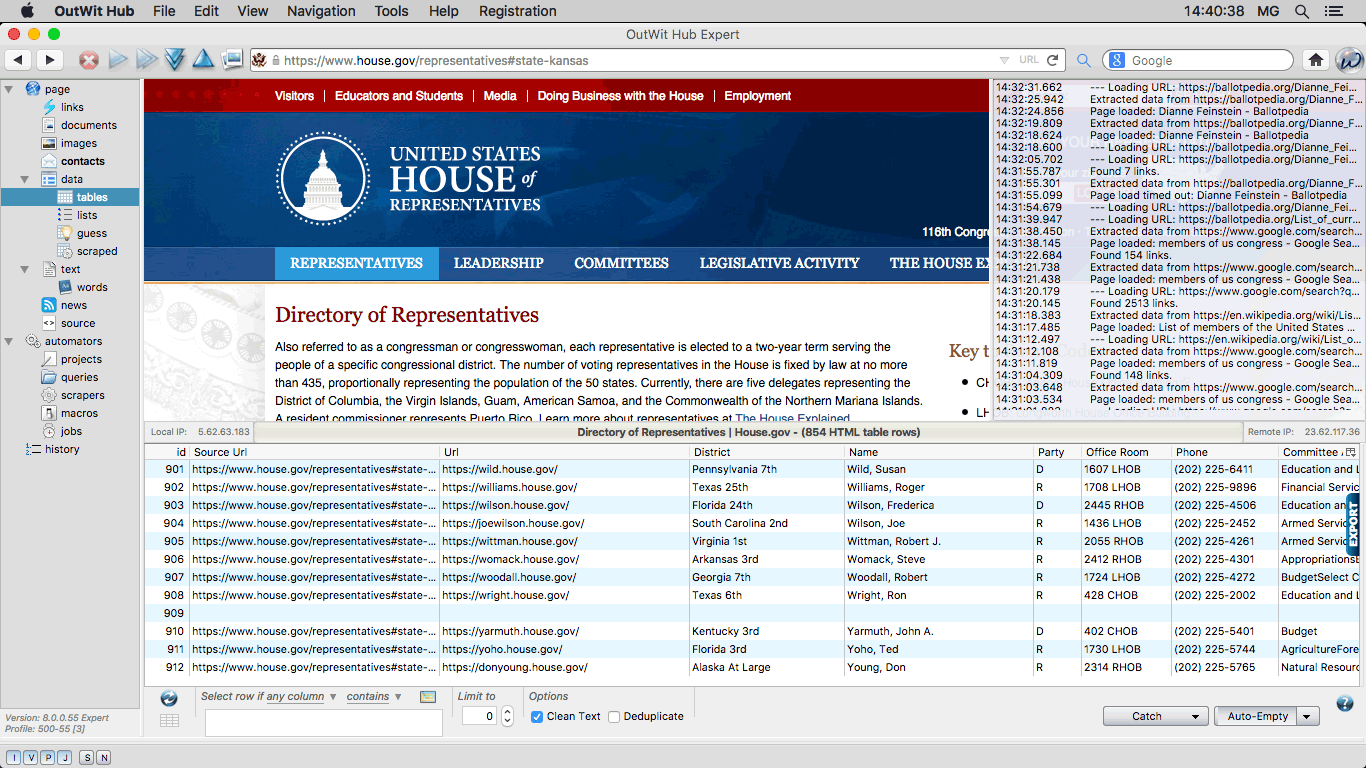Select the contacts view in sidebar
Viewport: 1366px width, 768px height.
[83, 161]
